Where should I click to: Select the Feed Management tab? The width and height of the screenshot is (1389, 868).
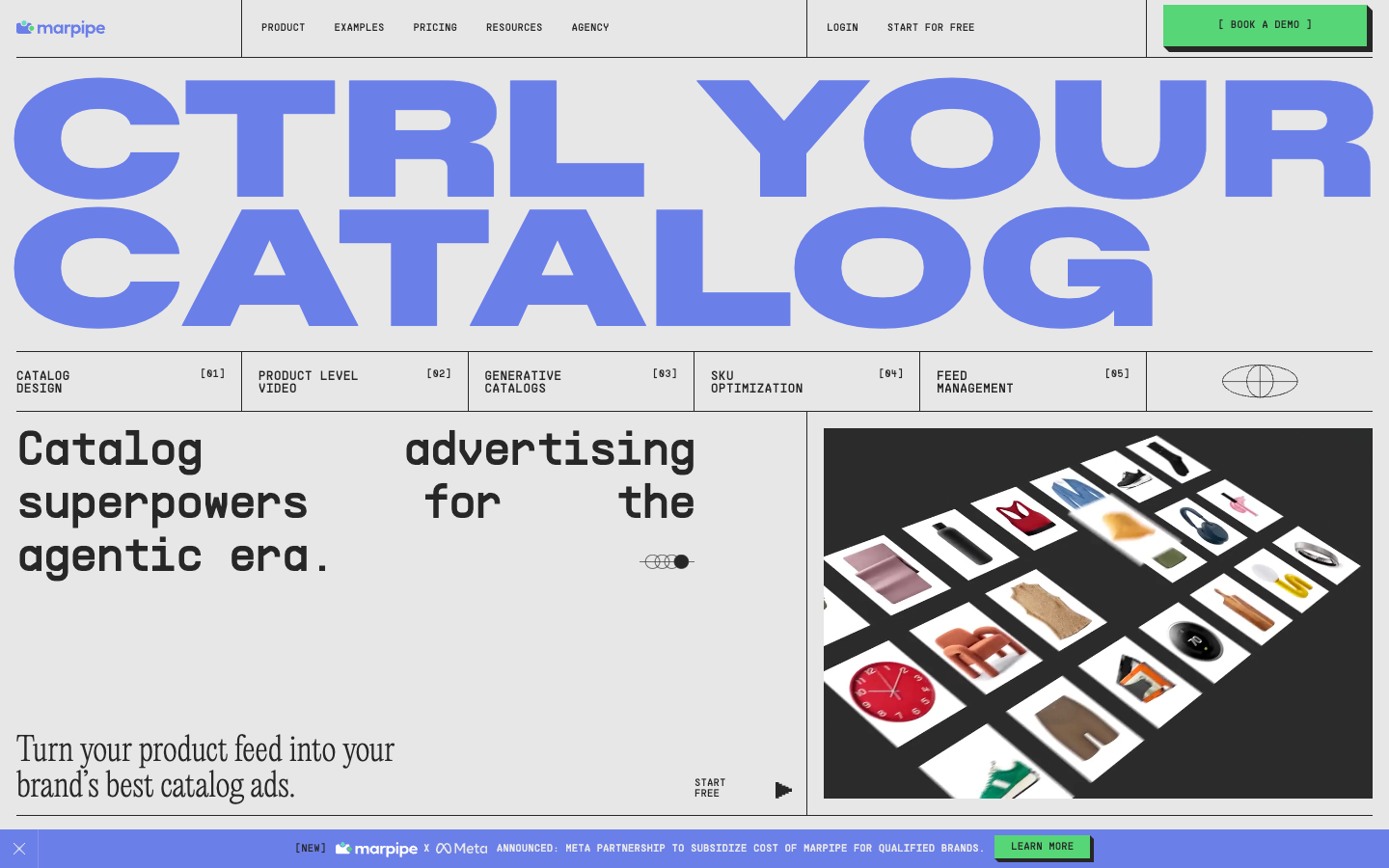(x=1033, y=382)
